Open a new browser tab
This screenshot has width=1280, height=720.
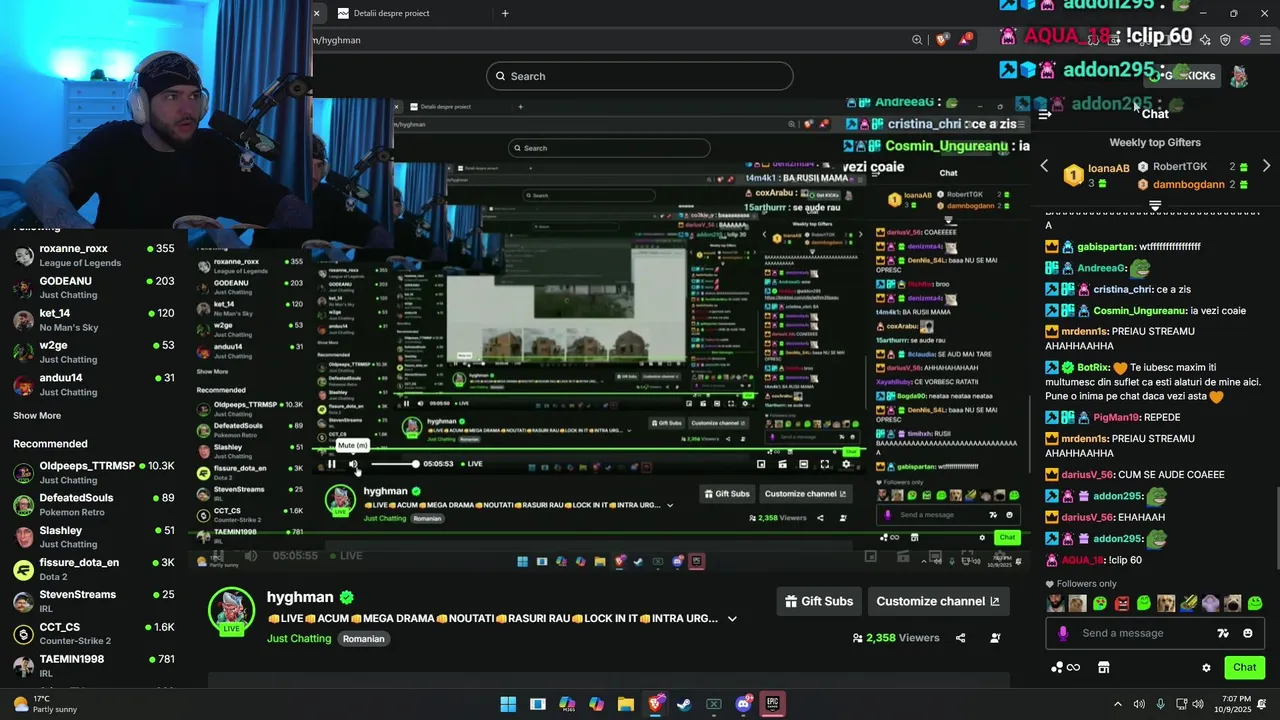coord(505,13)
